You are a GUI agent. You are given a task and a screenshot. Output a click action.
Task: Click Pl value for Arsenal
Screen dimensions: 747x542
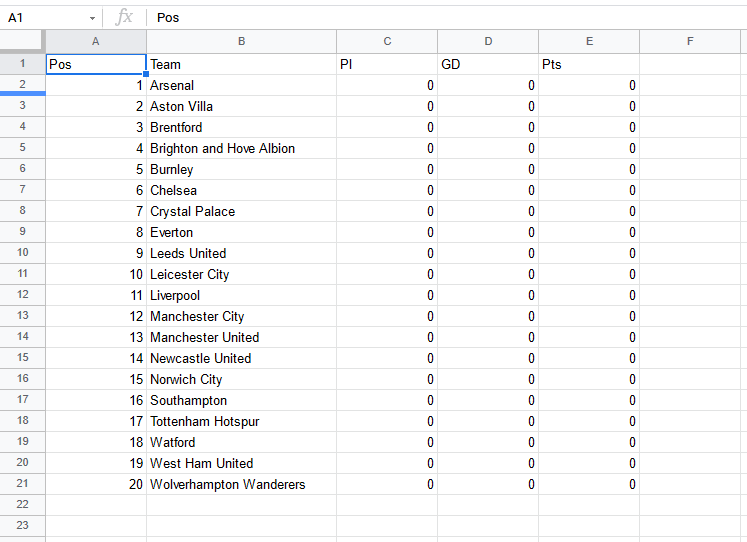[387, 85]
